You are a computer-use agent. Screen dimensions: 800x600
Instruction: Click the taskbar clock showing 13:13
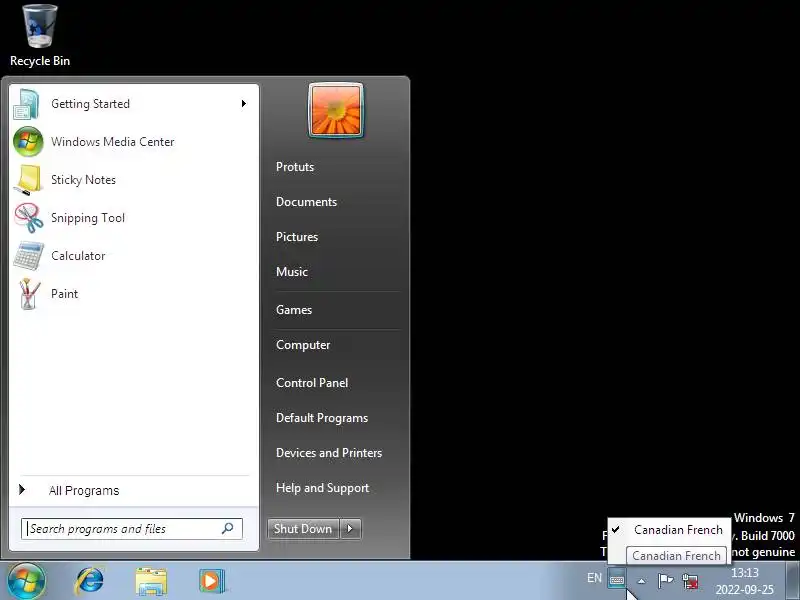(745, 572)
